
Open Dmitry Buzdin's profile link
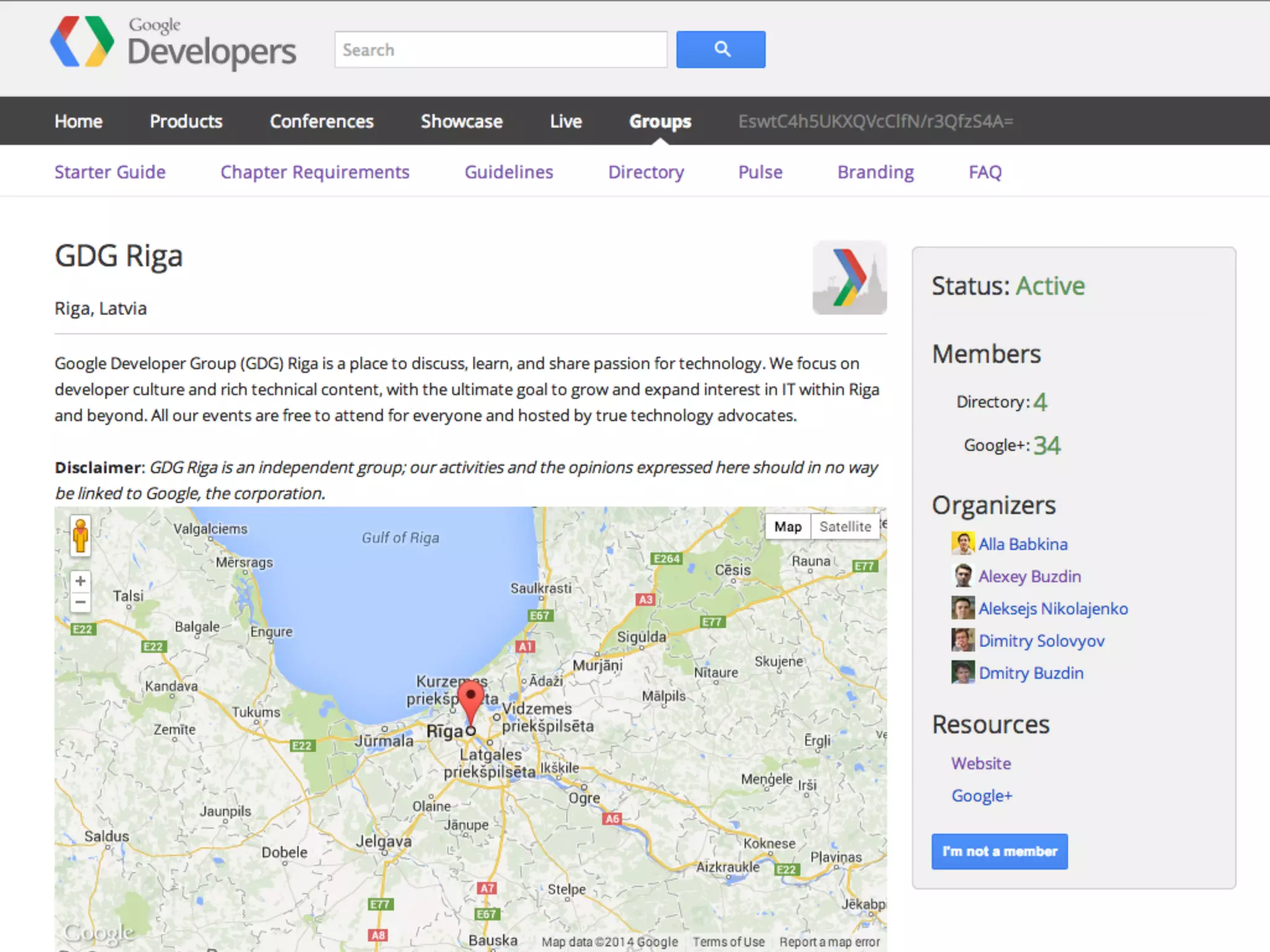tap(1031, 672)
